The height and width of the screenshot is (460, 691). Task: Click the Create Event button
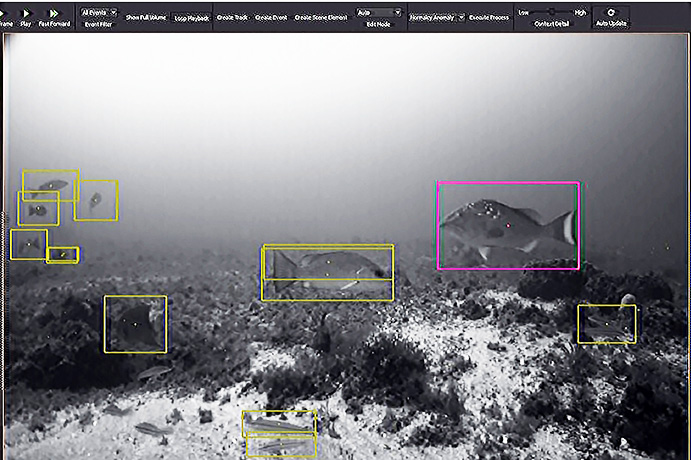tap(271, 18)
